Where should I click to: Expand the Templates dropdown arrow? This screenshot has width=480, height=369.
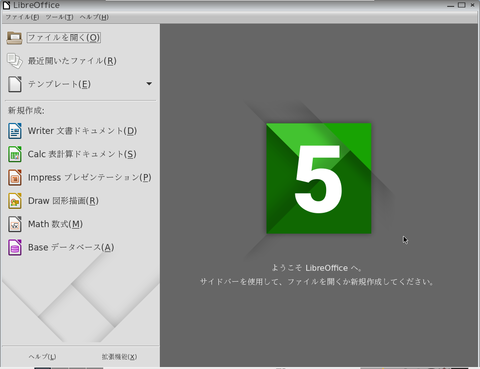tap(149, 84)
